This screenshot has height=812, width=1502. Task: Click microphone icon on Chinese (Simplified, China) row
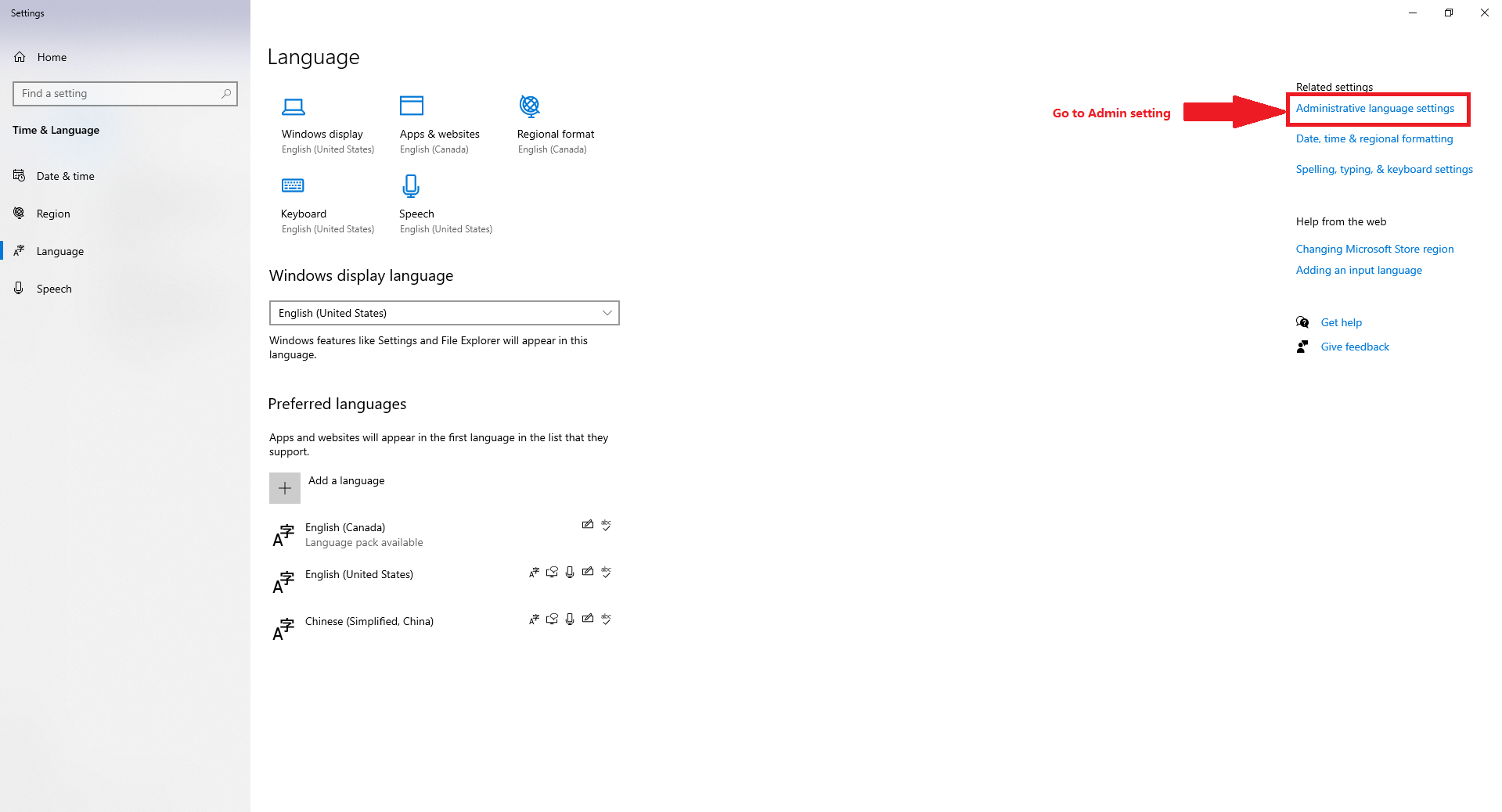[x=570, y=619]
